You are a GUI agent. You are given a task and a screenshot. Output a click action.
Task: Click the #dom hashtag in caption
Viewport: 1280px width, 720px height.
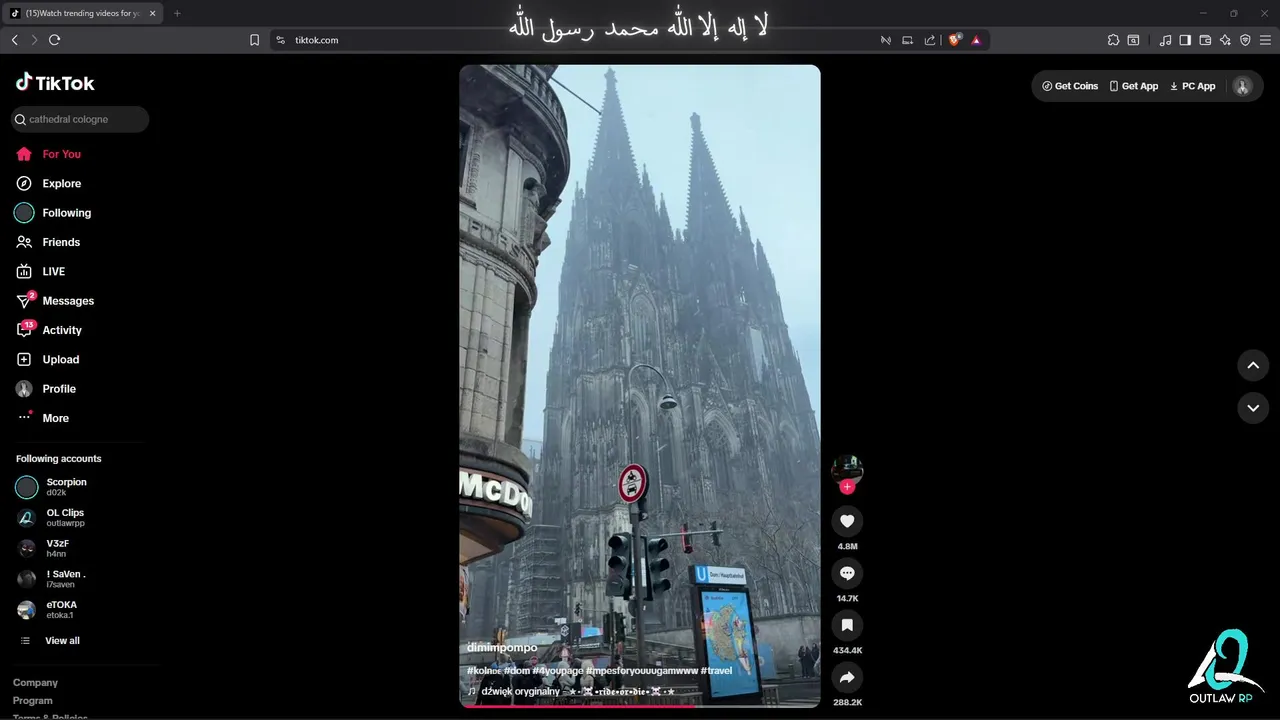(517, 670)
